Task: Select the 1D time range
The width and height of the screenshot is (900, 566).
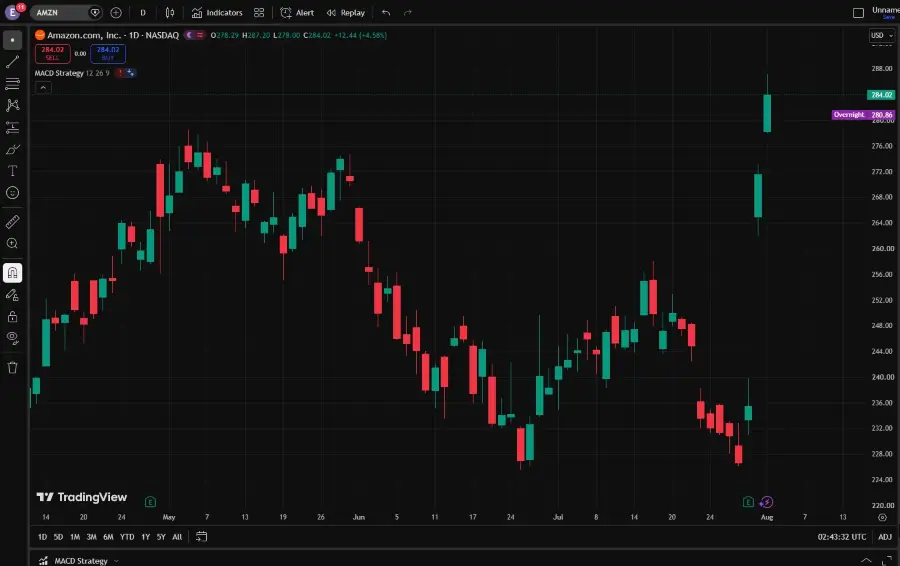Action: tap(42, 537)
